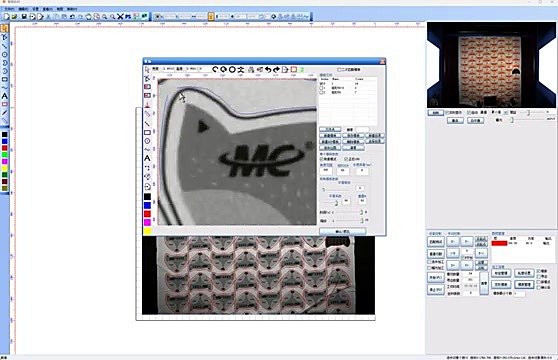Click the Save disk icon in main toolbar

click(x=24, y=16)
